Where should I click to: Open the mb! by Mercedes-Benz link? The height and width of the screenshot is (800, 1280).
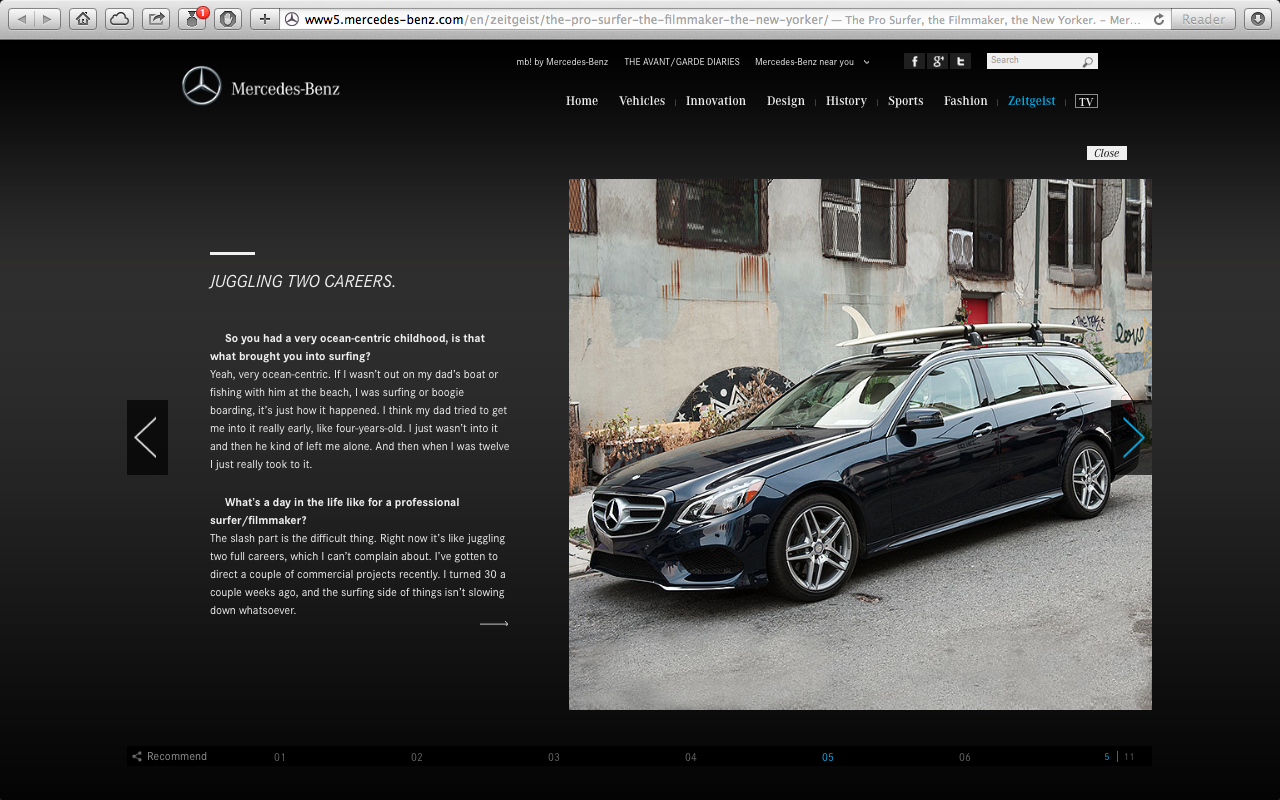tap(562, 62)
